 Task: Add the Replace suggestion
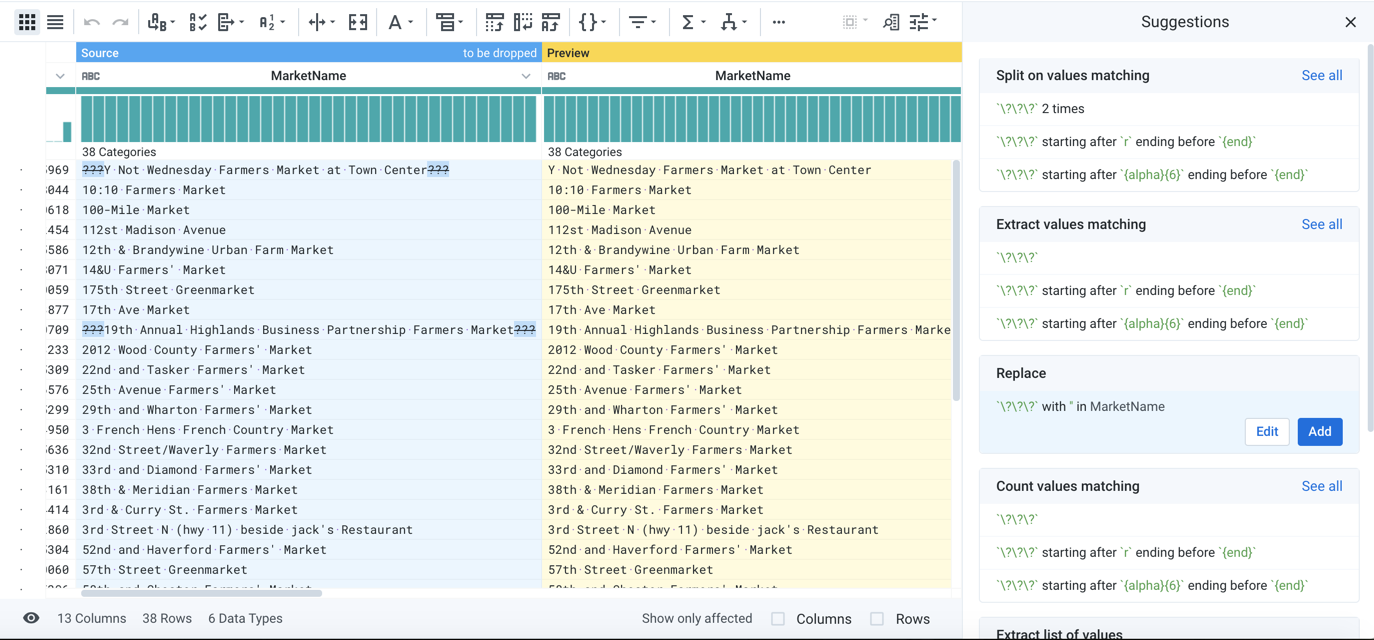click(1319, 431)
